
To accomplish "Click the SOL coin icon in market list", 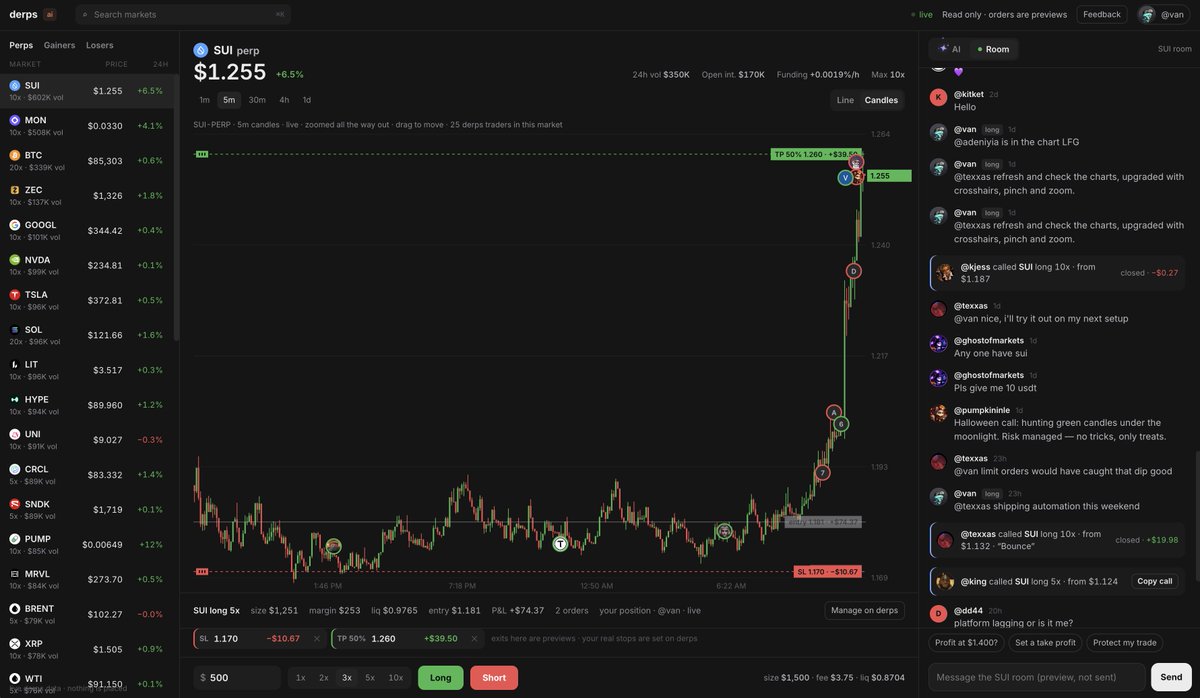I will point(15,329).
